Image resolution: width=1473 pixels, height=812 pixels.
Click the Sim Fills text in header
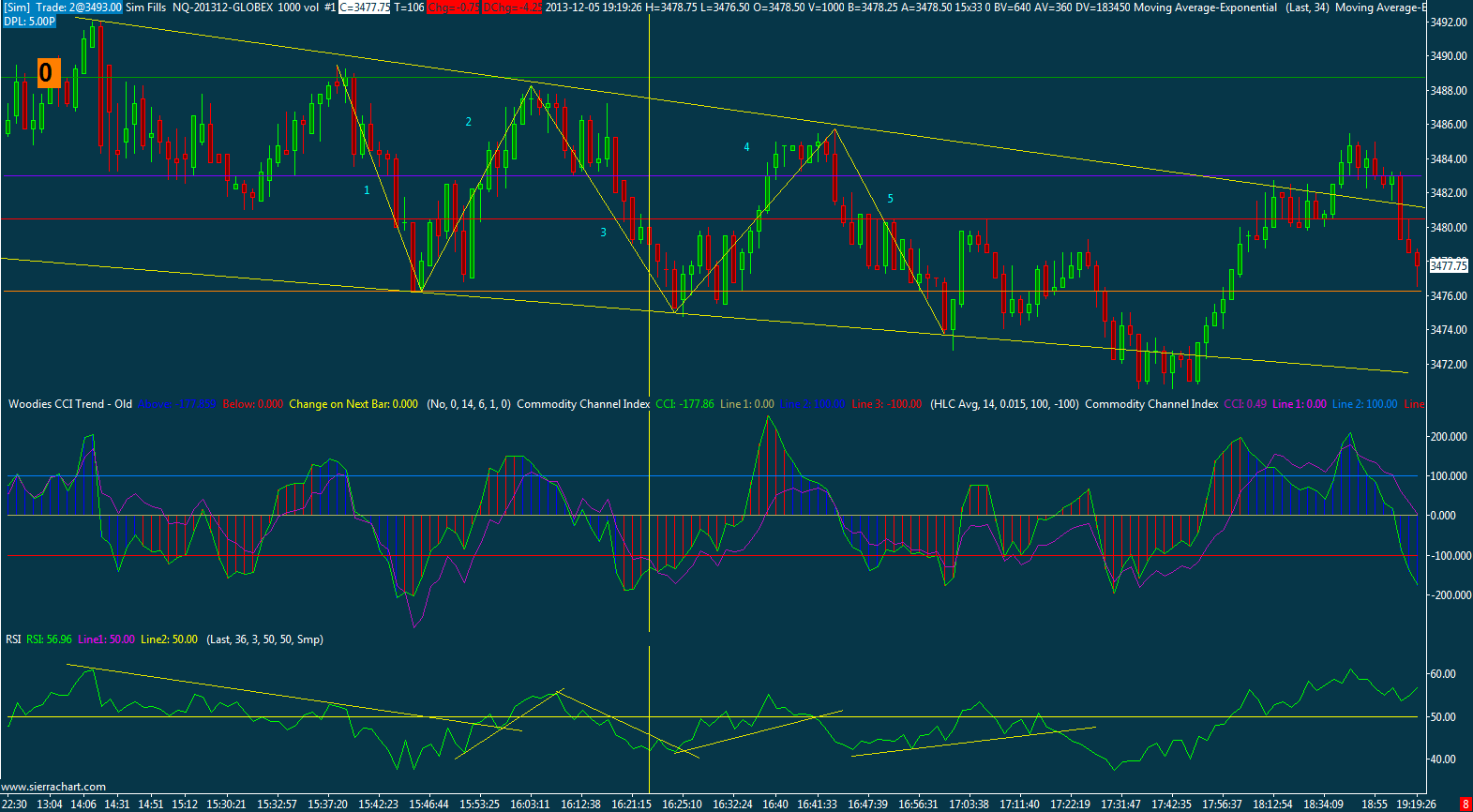click(x=146, y=8)
